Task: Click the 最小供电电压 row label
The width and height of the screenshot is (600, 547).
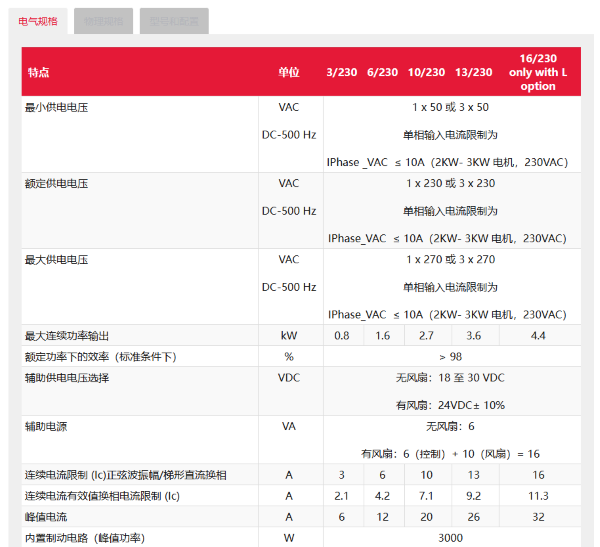Action: 57,108
